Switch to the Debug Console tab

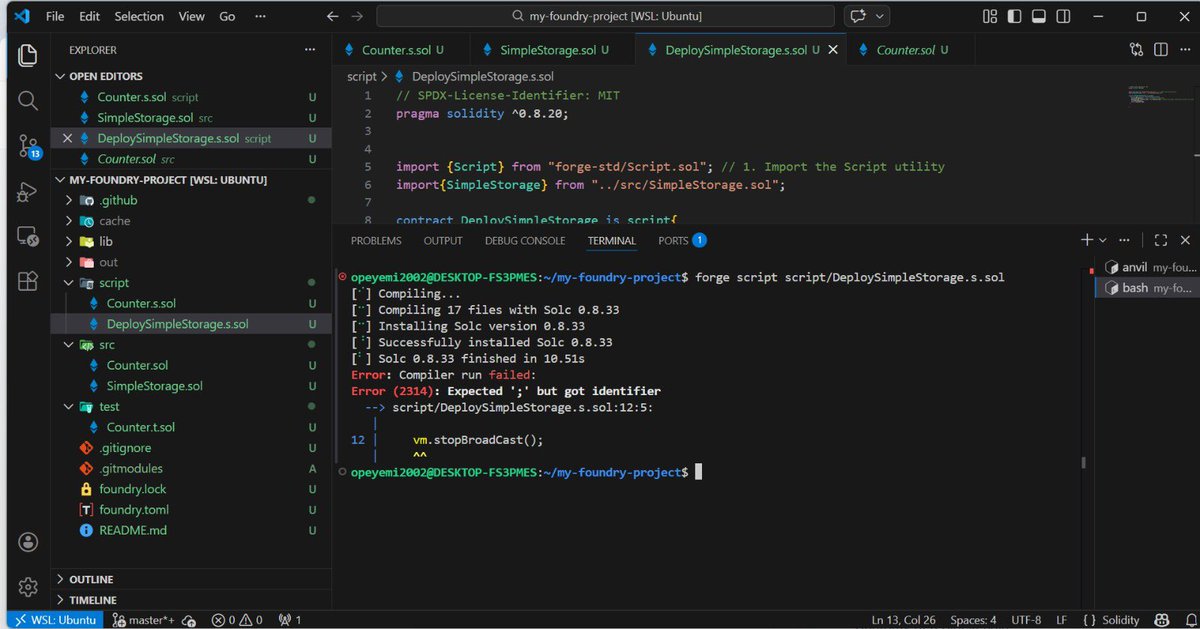[x=525, y=241]
